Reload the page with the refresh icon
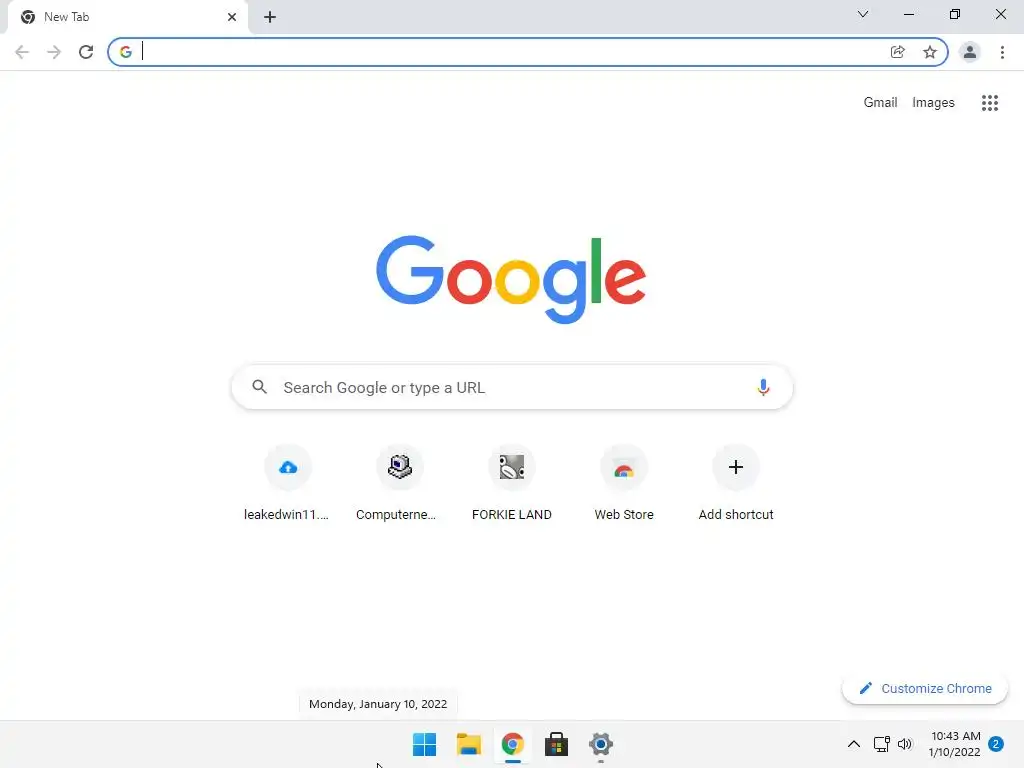Screen dimensions: 1024x768 [x=86, y=52]
